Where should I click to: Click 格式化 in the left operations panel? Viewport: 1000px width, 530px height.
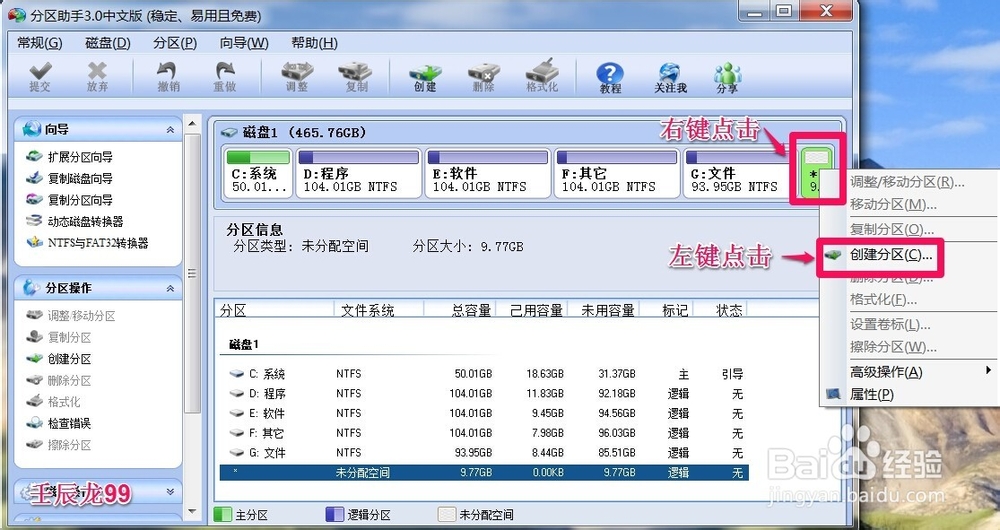(x=53, y=402)
